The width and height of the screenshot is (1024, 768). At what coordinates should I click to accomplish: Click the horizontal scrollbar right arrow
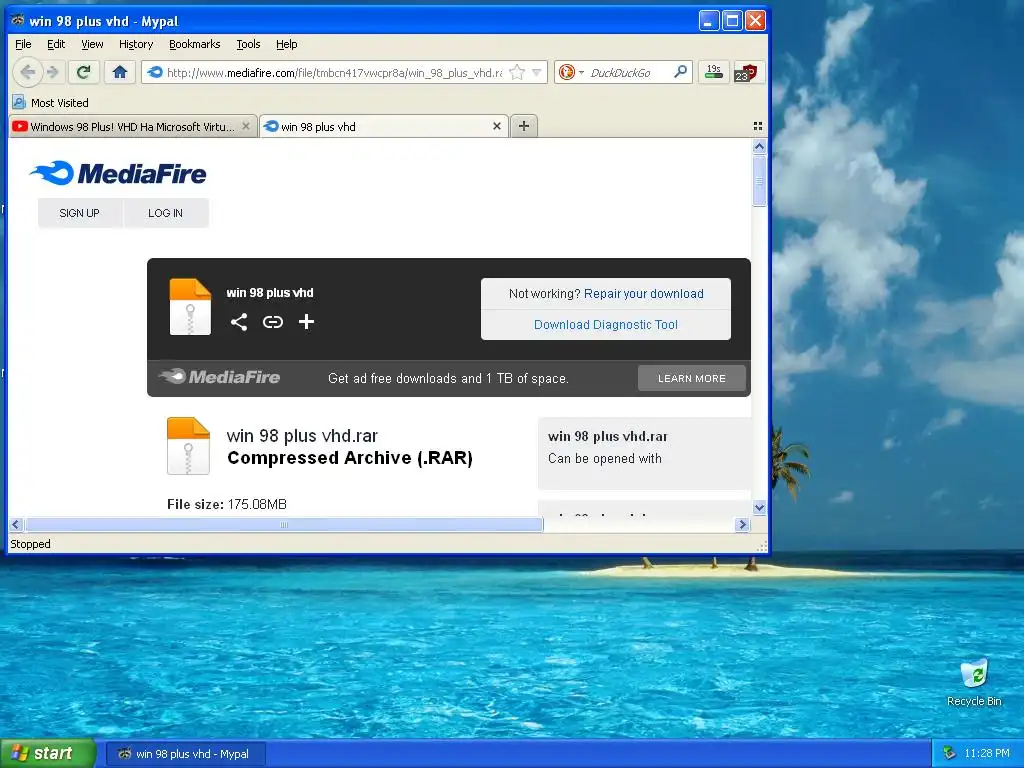coord(742,524)
